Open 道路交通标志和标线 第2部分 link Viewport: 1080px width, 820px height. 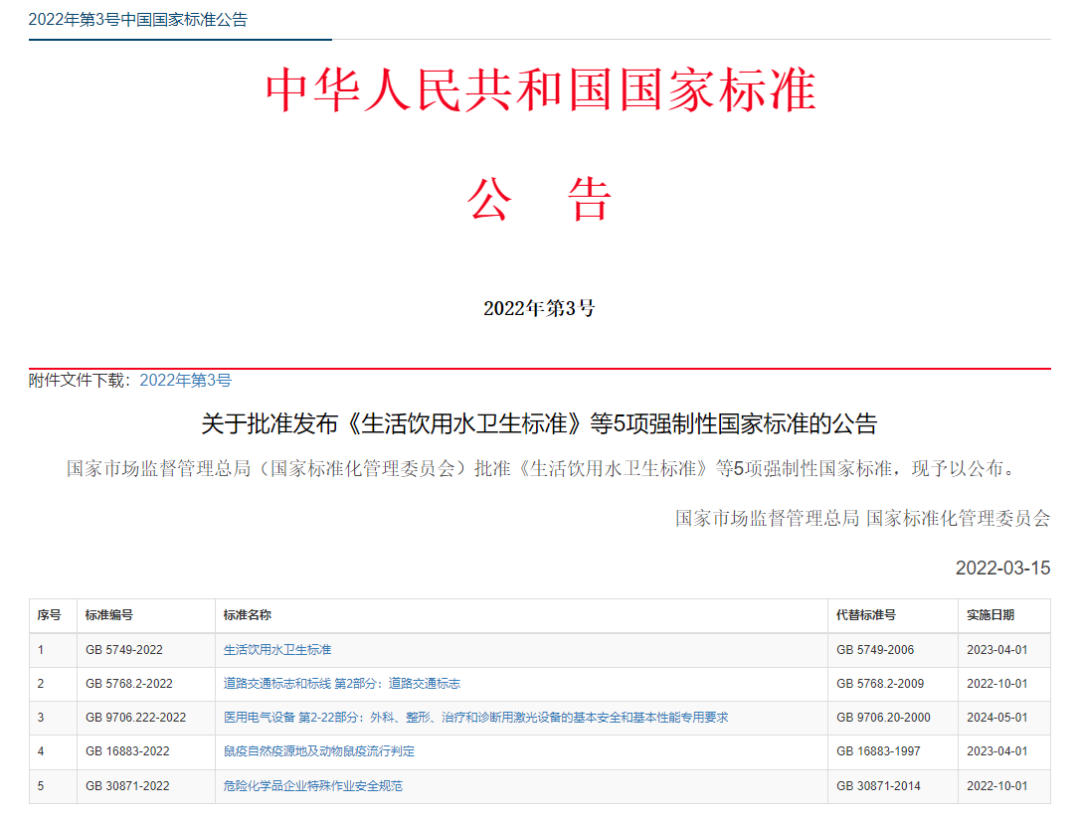point(342,683)
